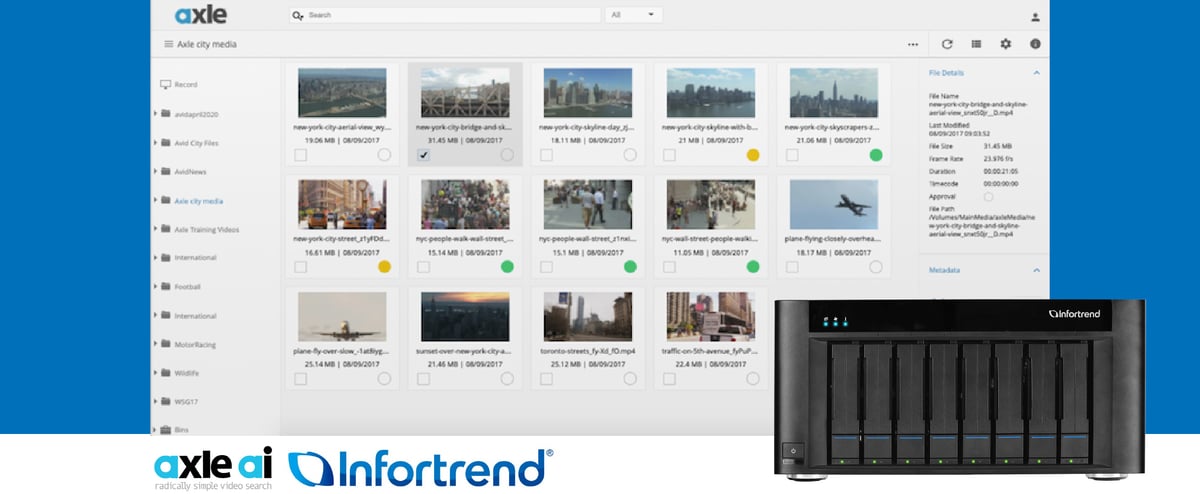
Task: Toggle approval circle on plane-fly-over-slow clip
Action: point(384,379)
